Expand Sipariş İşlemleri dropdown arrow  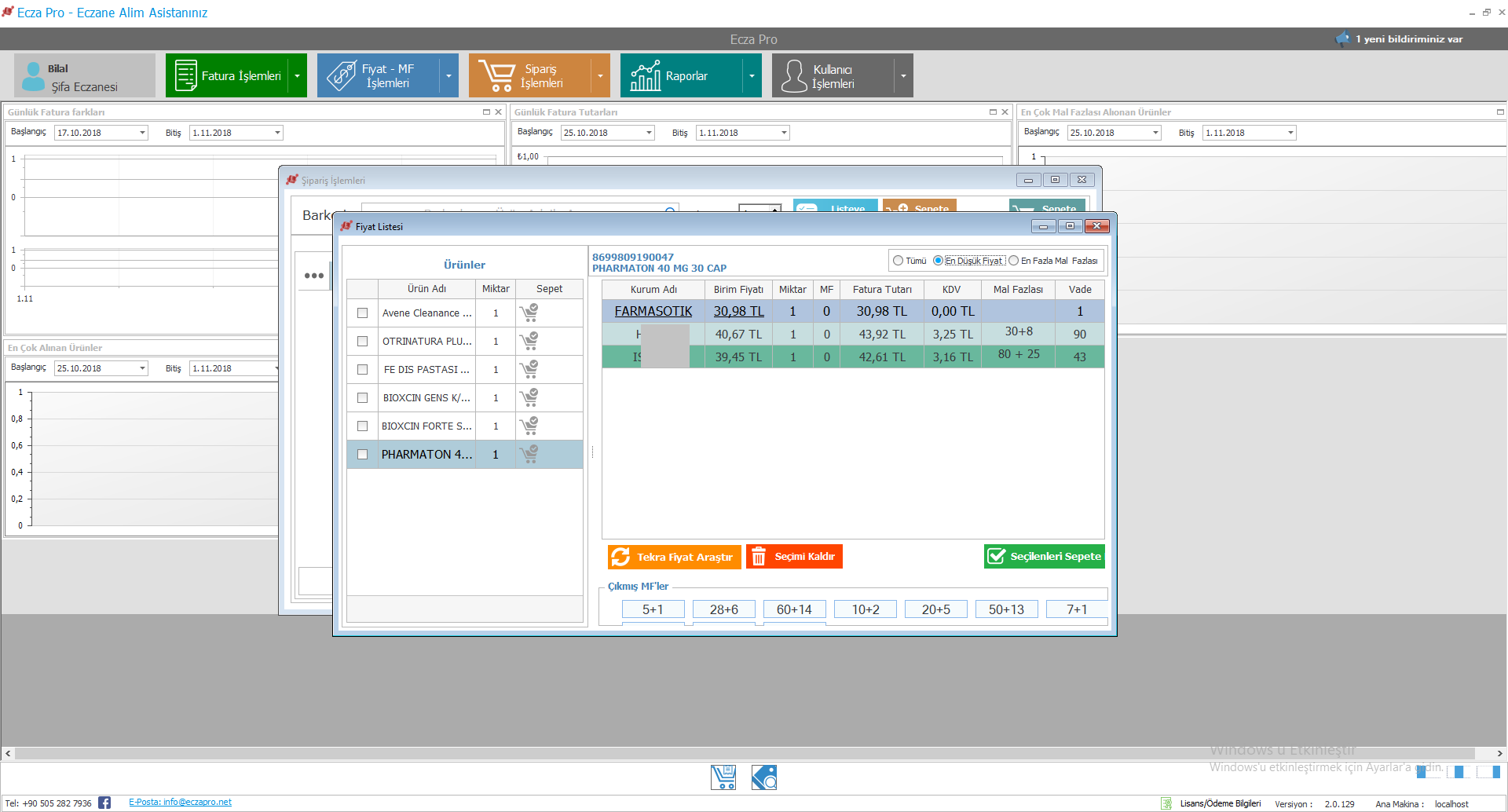point(601,76)
